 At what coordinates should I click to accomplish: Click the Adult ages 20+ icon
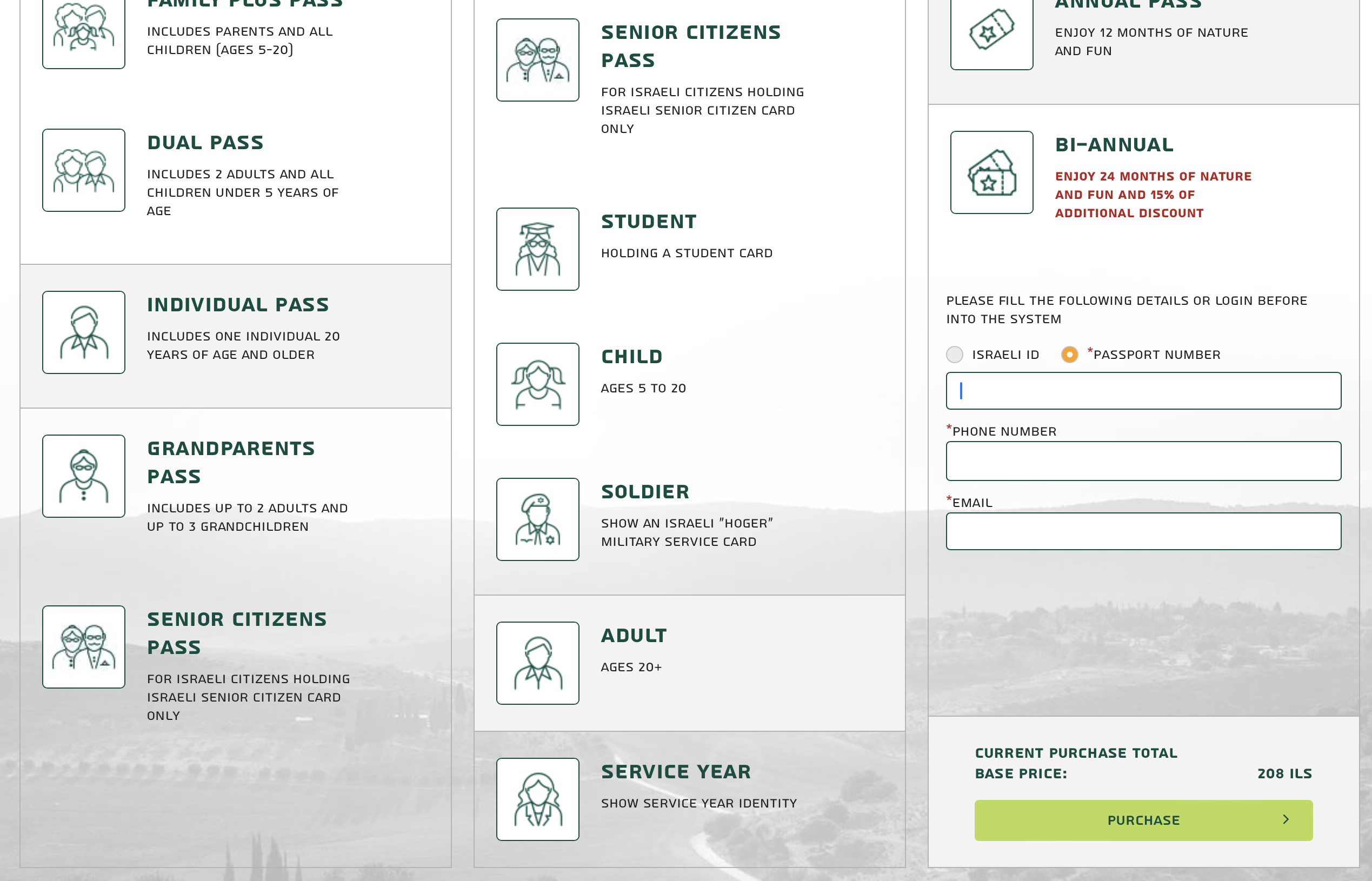pyautogui.click(x=538, y=663)
